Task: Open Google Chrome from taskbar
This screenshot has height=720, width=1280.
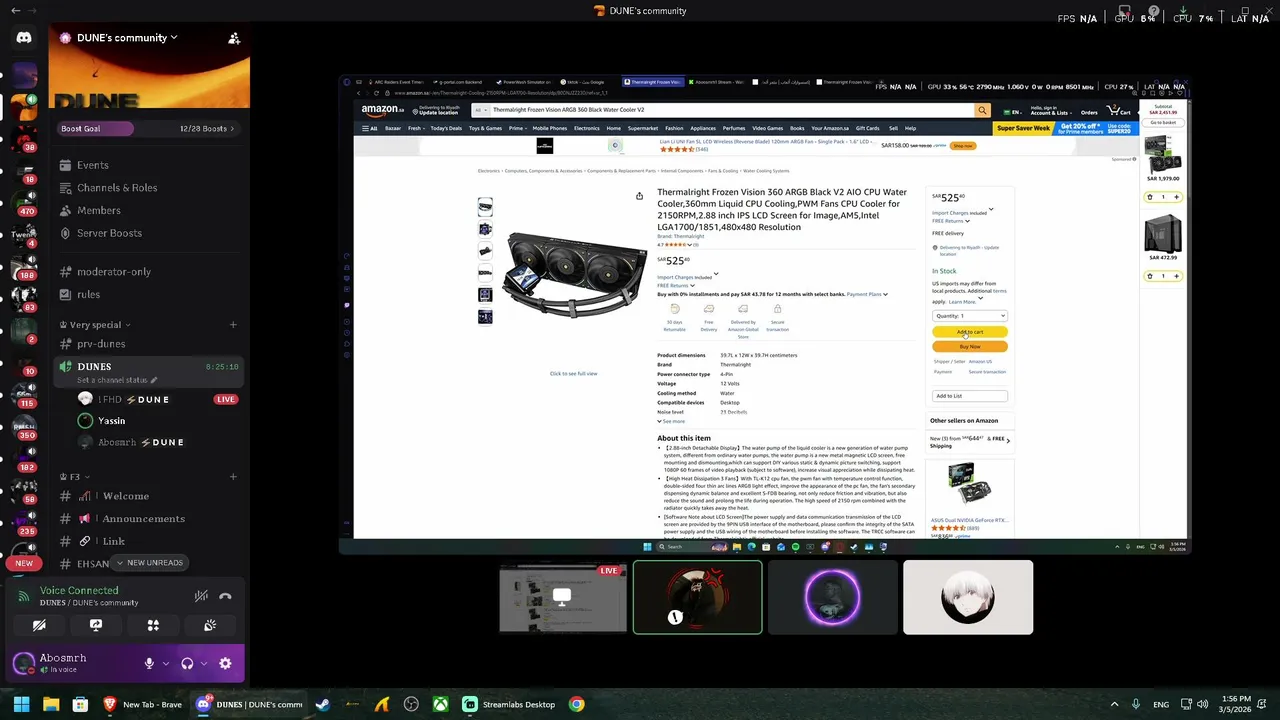Action: (x=577, y=704)
